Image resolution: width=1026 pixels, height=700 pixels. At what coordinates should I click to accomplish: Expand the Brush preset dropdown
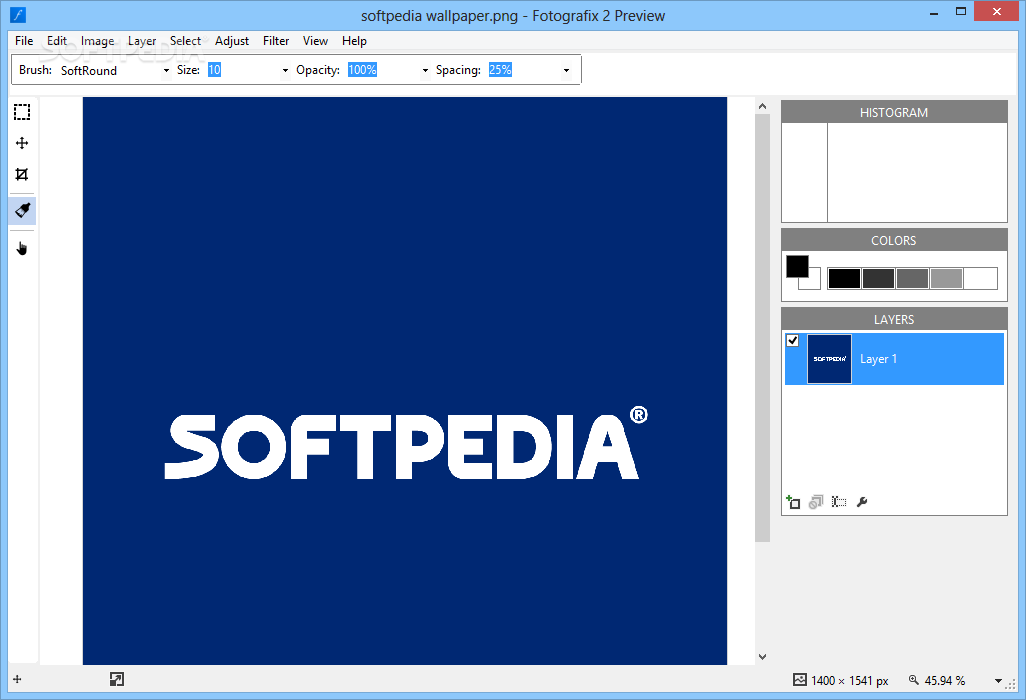[x=166, y=70]
